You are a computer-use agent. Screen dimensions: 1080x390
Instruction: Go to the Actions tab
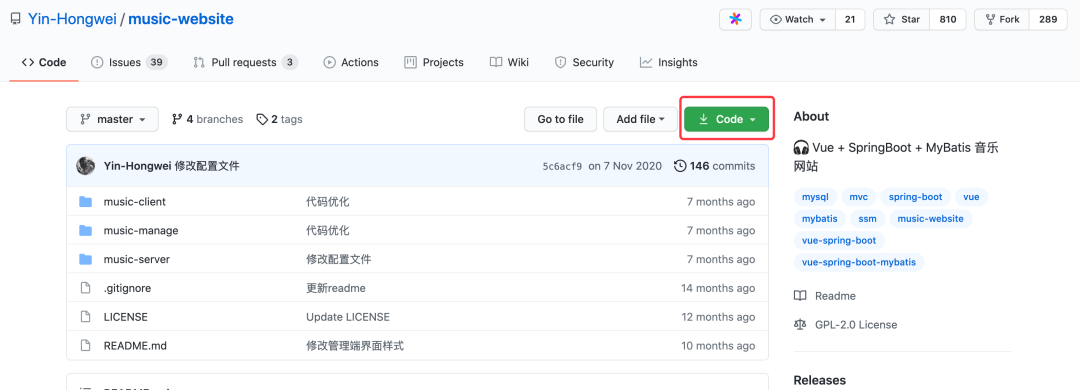[x=351, y=62]
